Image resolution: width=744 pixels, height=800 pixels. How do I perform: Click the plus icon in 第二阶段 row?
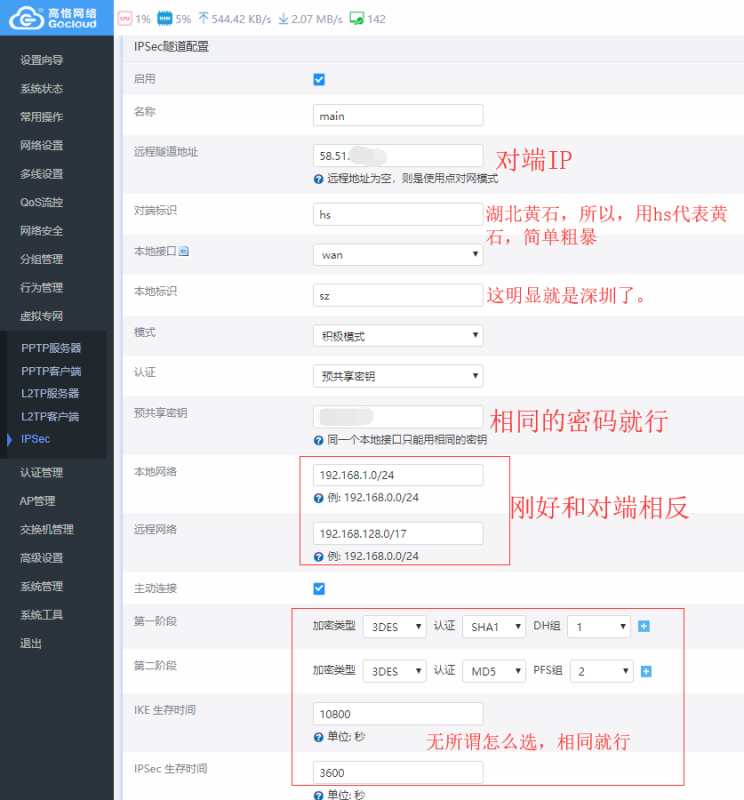646,671
